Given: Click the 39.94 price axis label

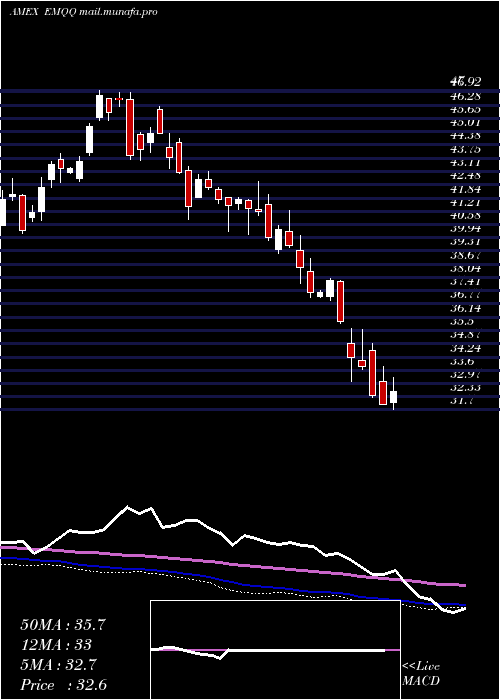Looking at the screenshot, I should click(465, 229).
